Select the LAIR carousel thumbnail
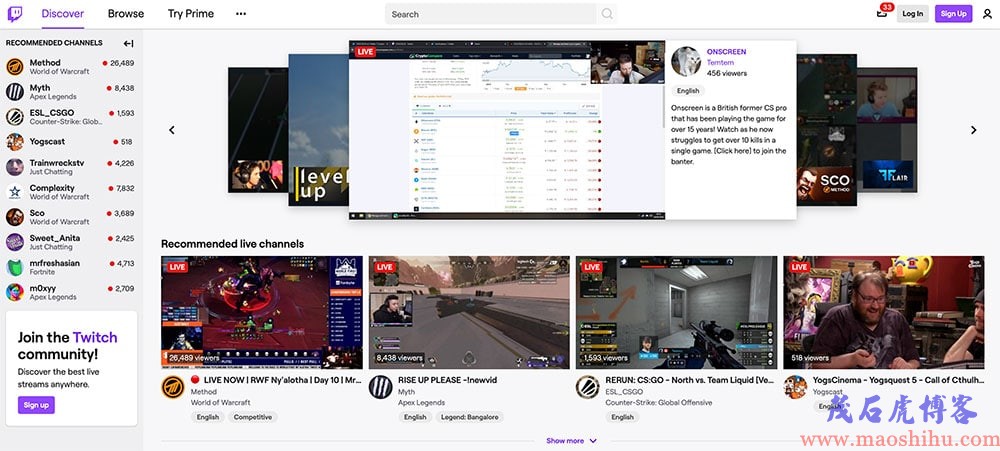The image size is (1000, 451). click(x=887, y=129)
